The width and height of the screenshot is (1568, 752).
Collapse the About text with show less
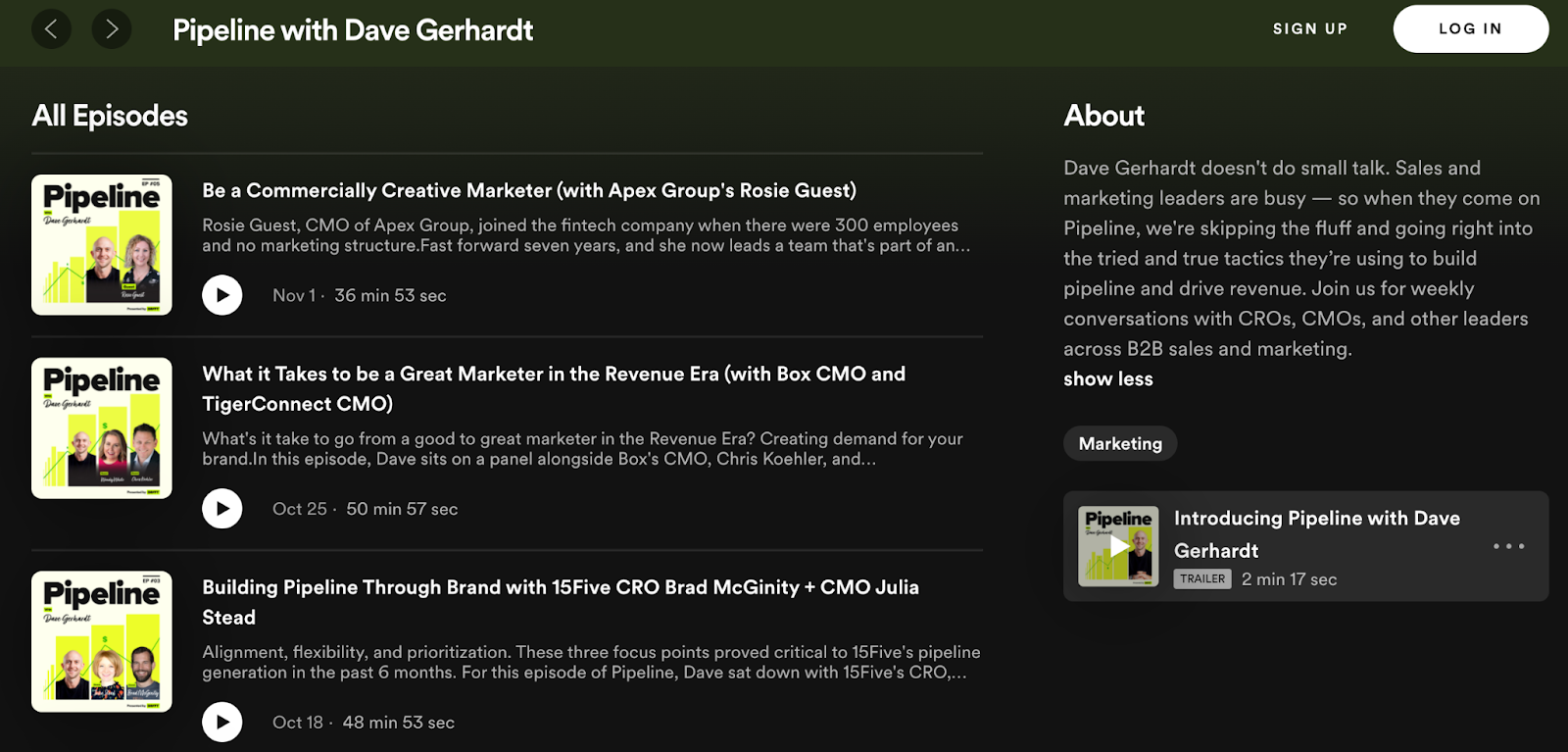click(x=1108, y=379)
